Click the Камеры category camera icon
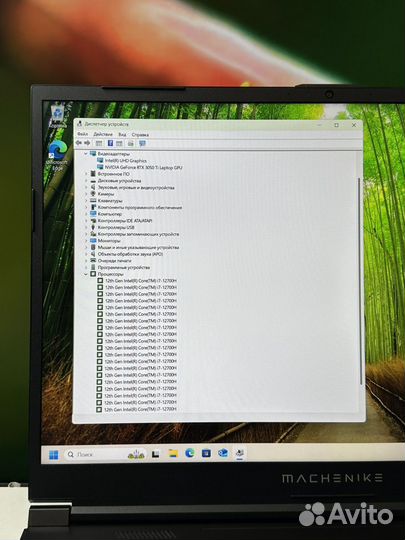The height and width of the screenshot is (540, 405). click(x=93, y=194)
